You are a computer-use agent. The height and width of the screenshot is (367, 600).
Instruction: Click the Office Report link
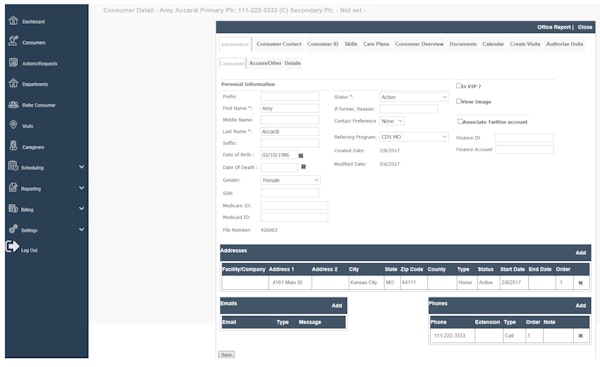pyautogui.click(x=554, y=27)
